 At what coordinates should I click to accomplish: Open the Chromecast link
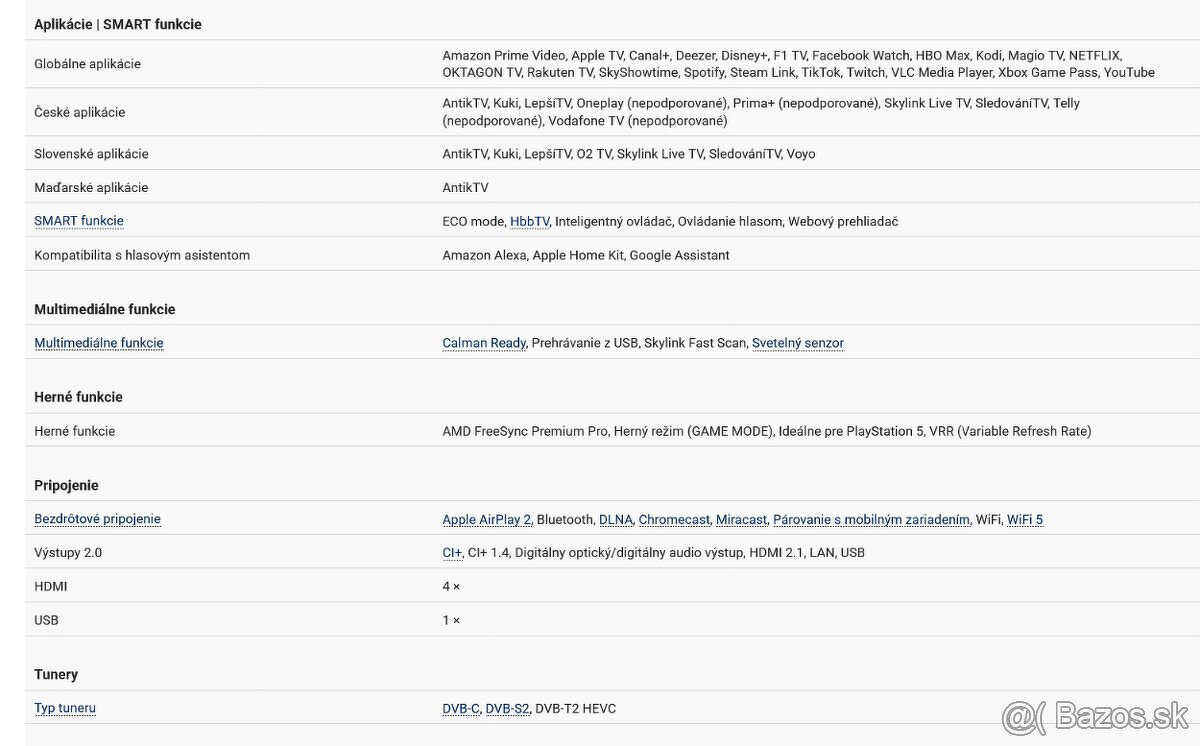(674, 520)
